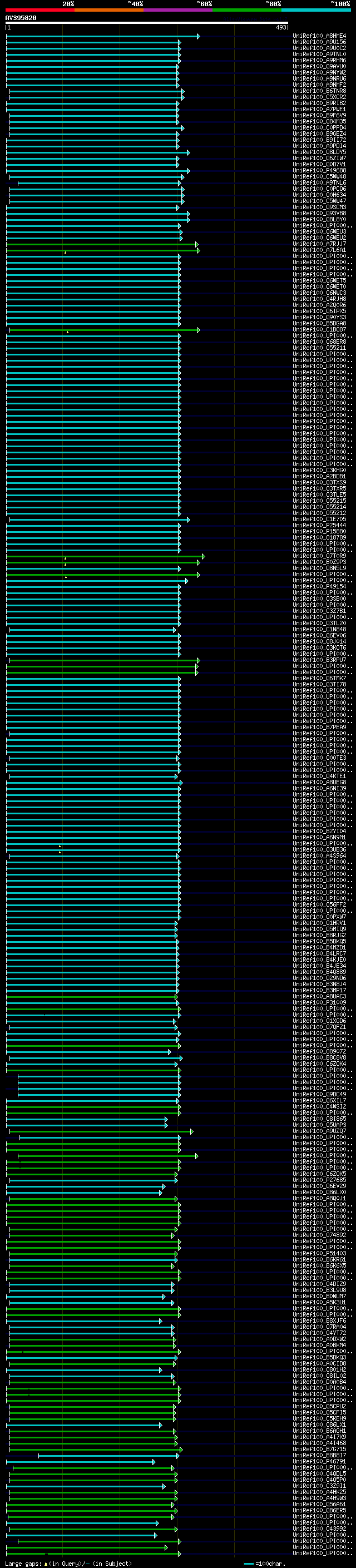Screen dimensions: 356x1568
Task: Open hit UniRef100_P31009
Action: click(319, 1002)
